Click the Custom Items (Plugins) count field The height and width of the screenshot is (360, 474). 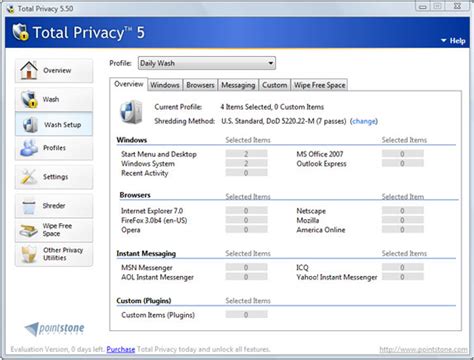pyautogui.click(x=246, y=315)
